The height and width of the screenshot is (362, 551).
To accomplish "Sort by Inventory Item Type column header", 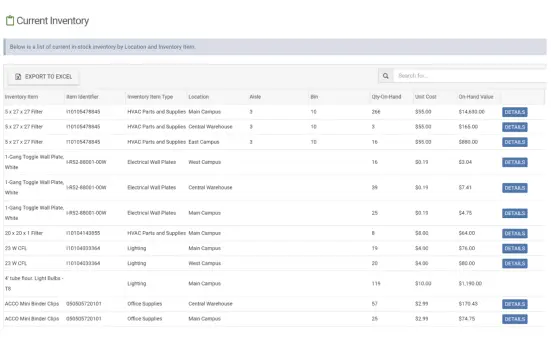I will [150, 97].
